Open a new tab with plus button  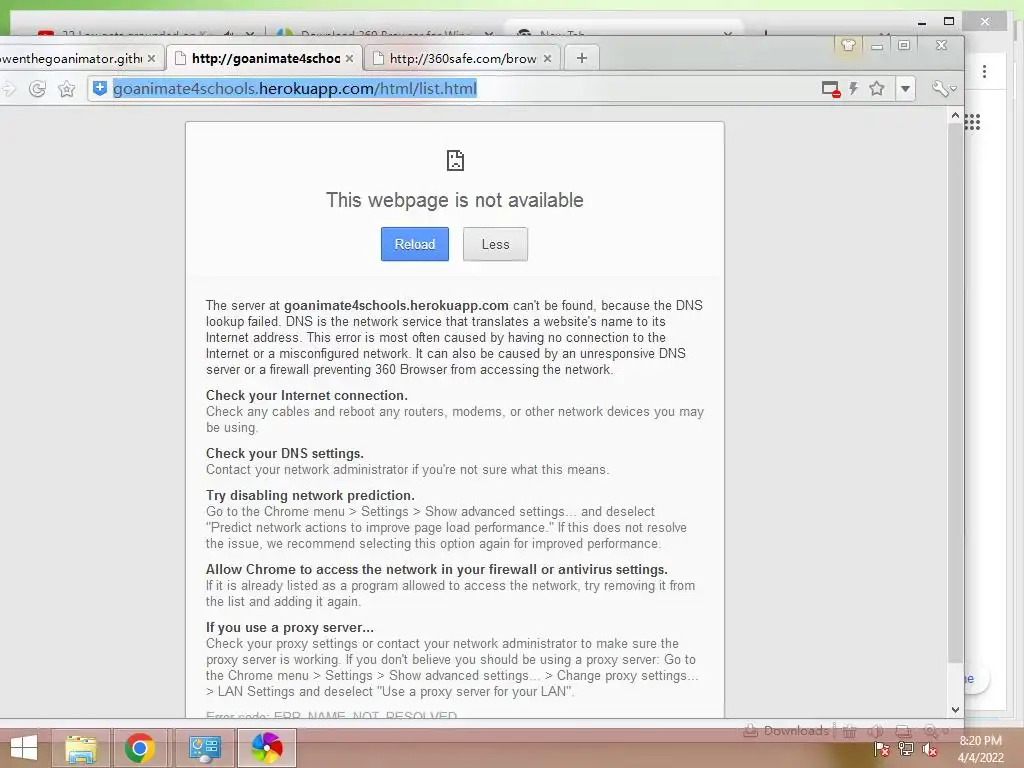(581, 58)
